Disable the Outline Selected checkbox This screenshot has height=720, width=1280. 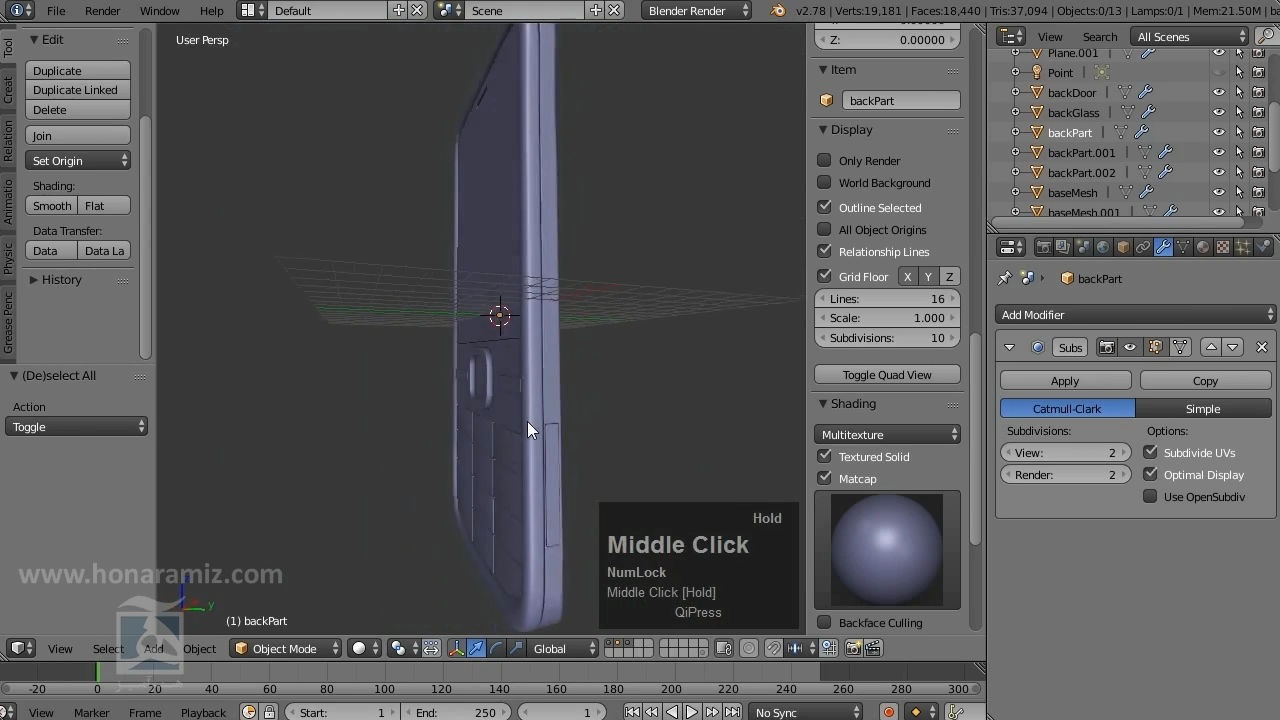click(x=824, y=207)
